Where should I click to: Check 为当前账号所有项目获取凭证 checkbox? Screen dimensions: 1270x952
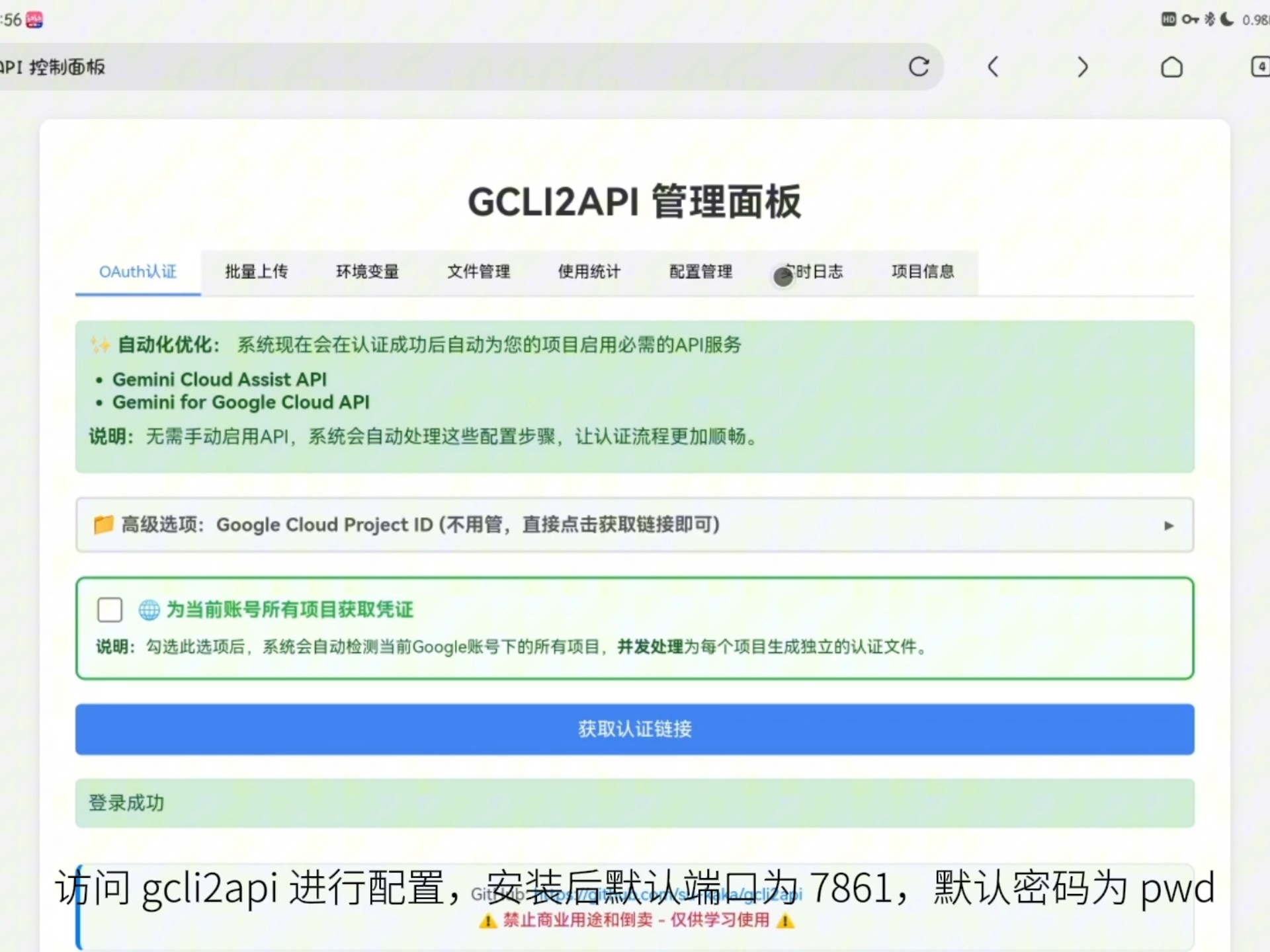pyautogui.click(x=110, y=610)
